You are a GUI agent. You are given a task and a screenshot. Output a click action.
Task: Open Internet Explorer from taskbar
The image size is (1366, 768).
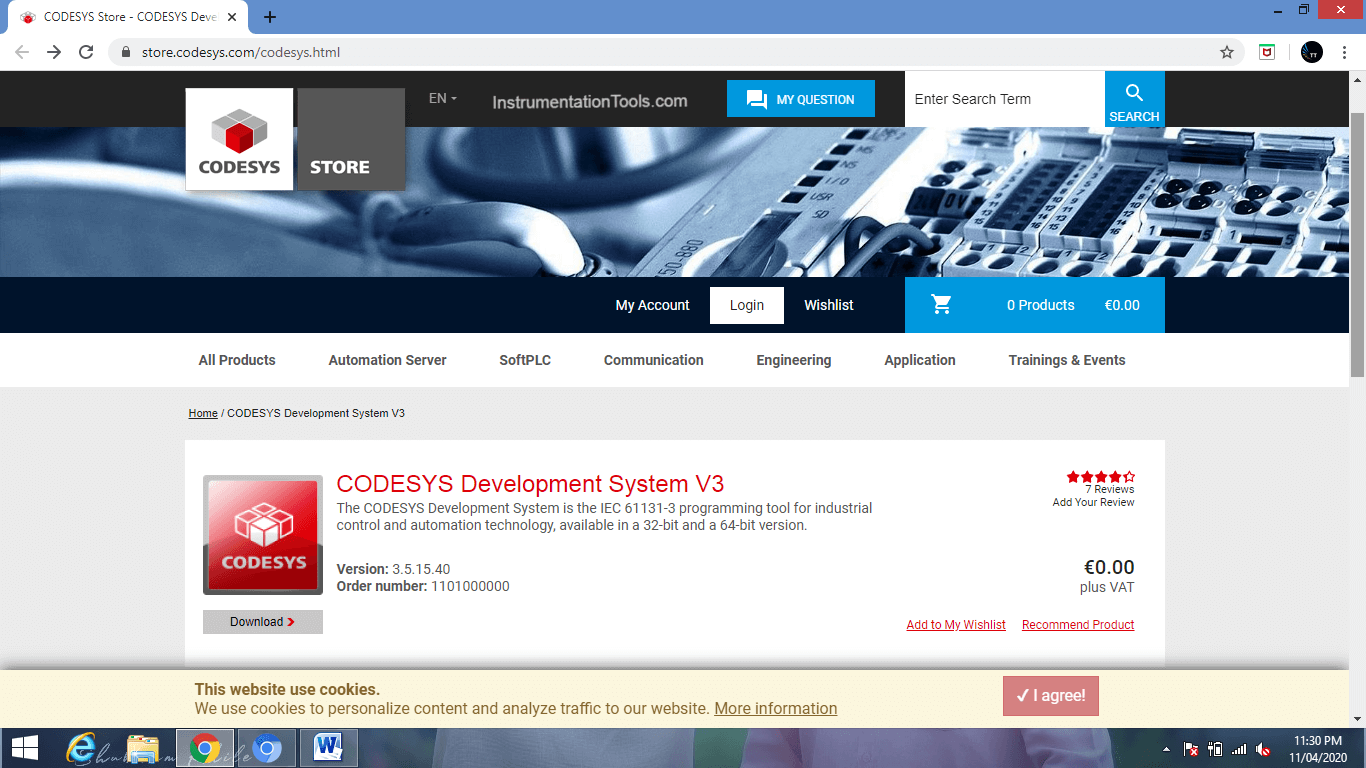82,748
